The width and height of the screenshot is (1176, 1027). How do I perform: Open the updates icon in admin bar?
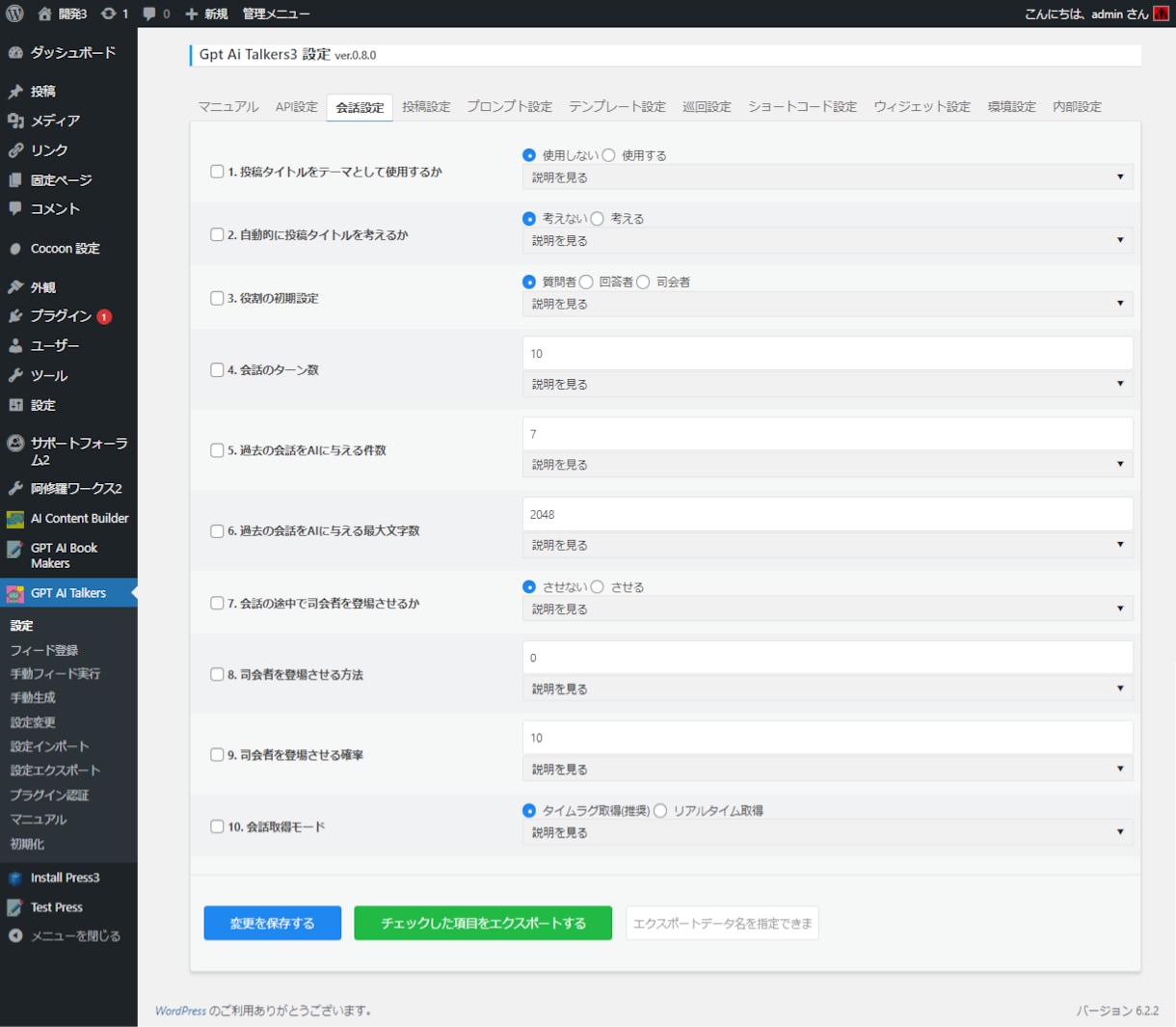[108, 14]
